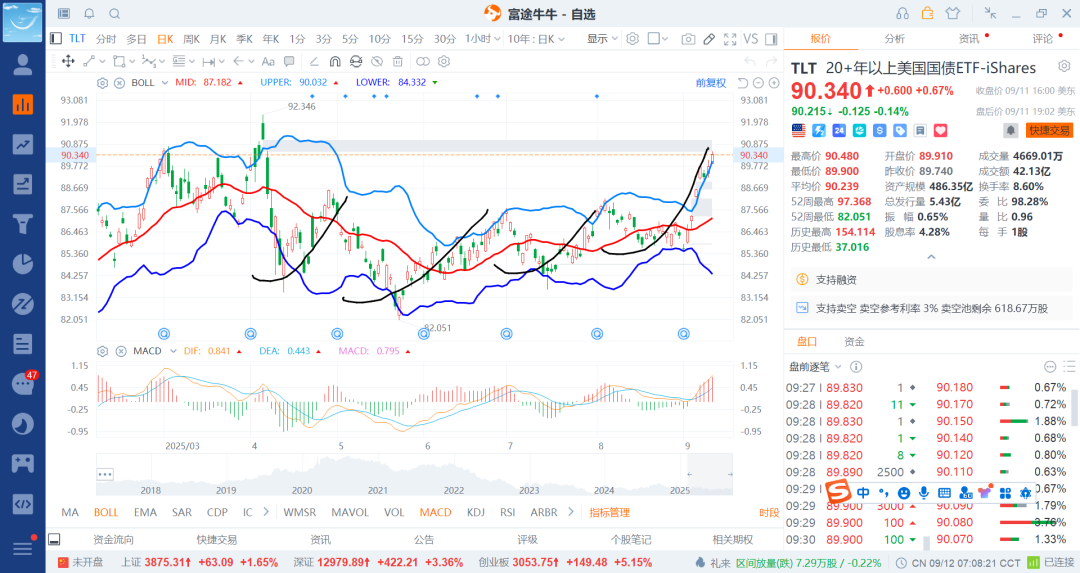Open 相关期权 bottom tab
The height and width of the screenshot is (573, 1080).
tap(733, 539)
